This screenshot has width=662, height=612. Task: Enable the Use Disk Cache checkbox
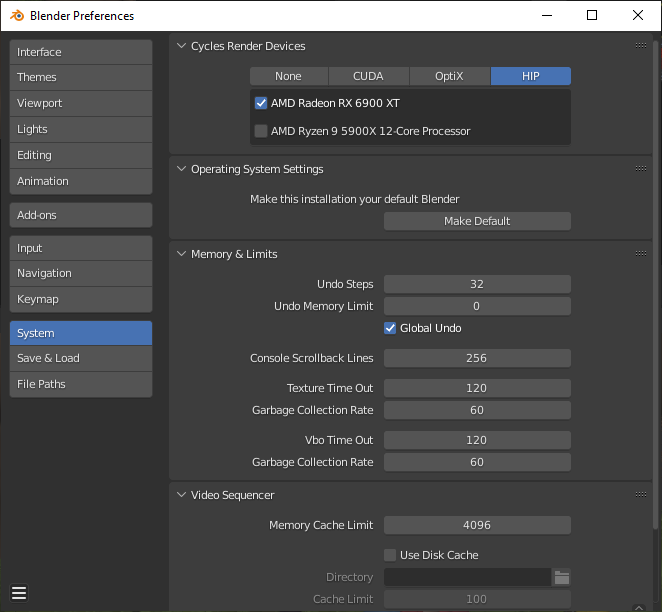click(x=390, y=555)
